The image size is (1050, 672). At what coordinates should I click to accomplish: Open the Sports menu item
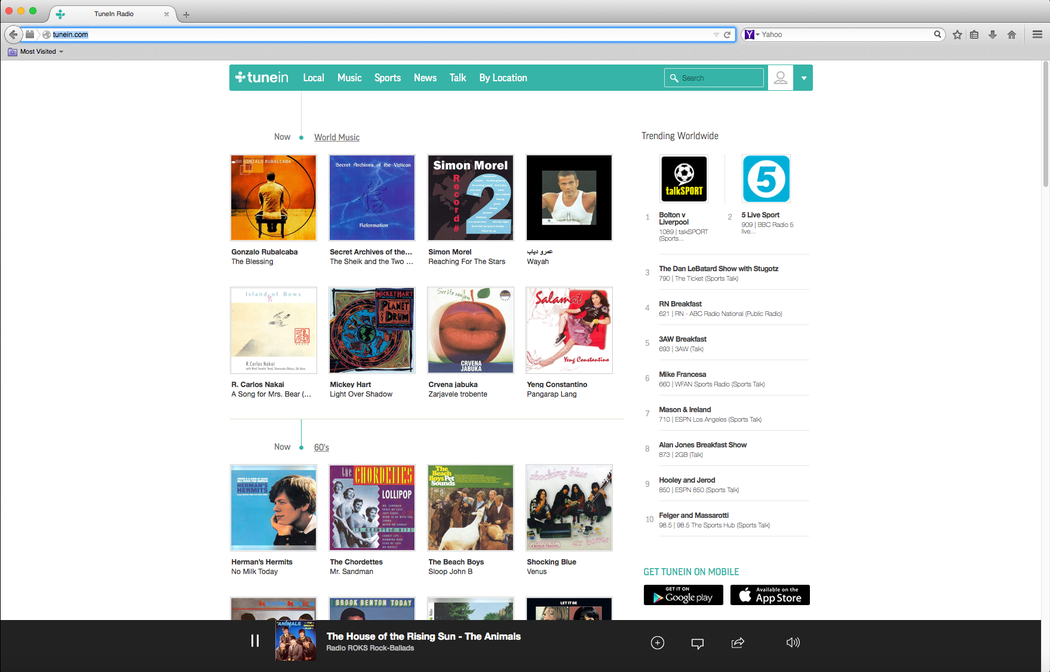(387, 78)
